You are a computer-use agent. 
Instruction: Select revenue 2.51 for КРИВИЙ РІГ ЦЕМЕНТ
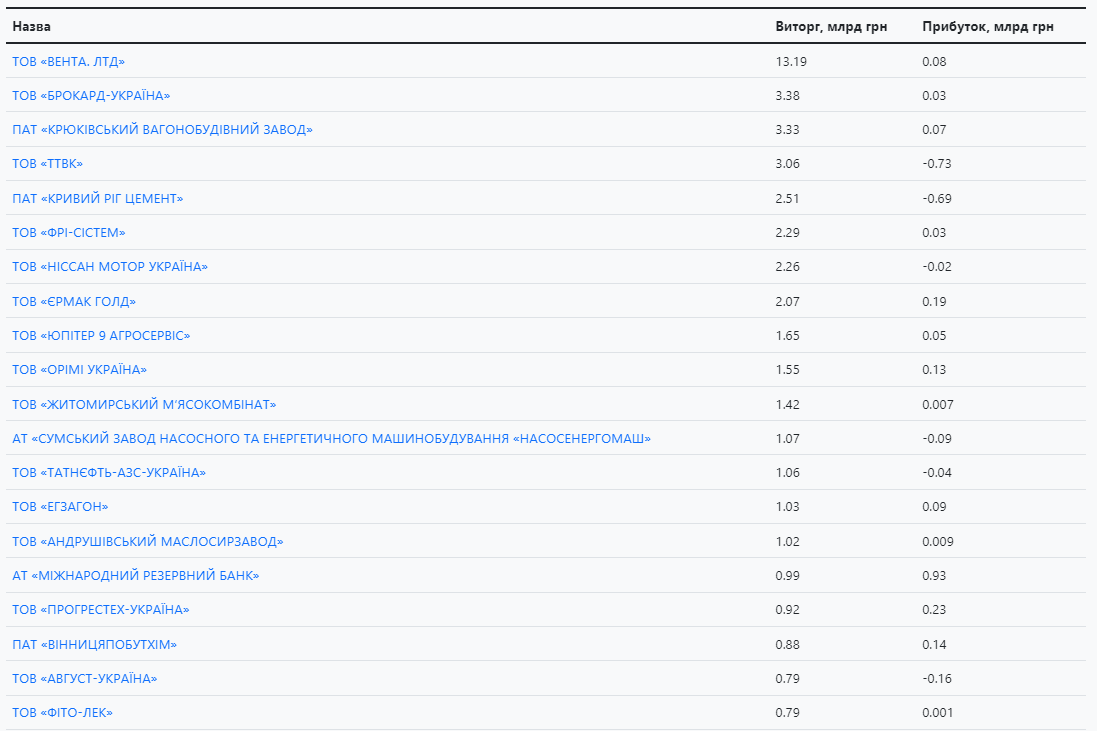[x=788, y=199]
